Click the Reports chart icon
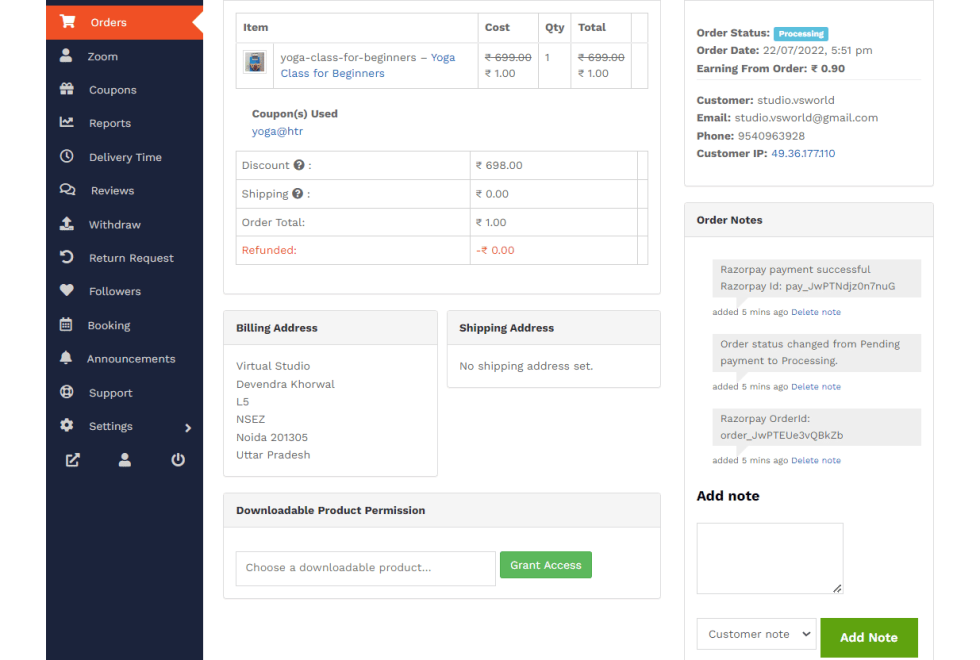The height and width of the screenshot is (660, 980). click(67, 122)
